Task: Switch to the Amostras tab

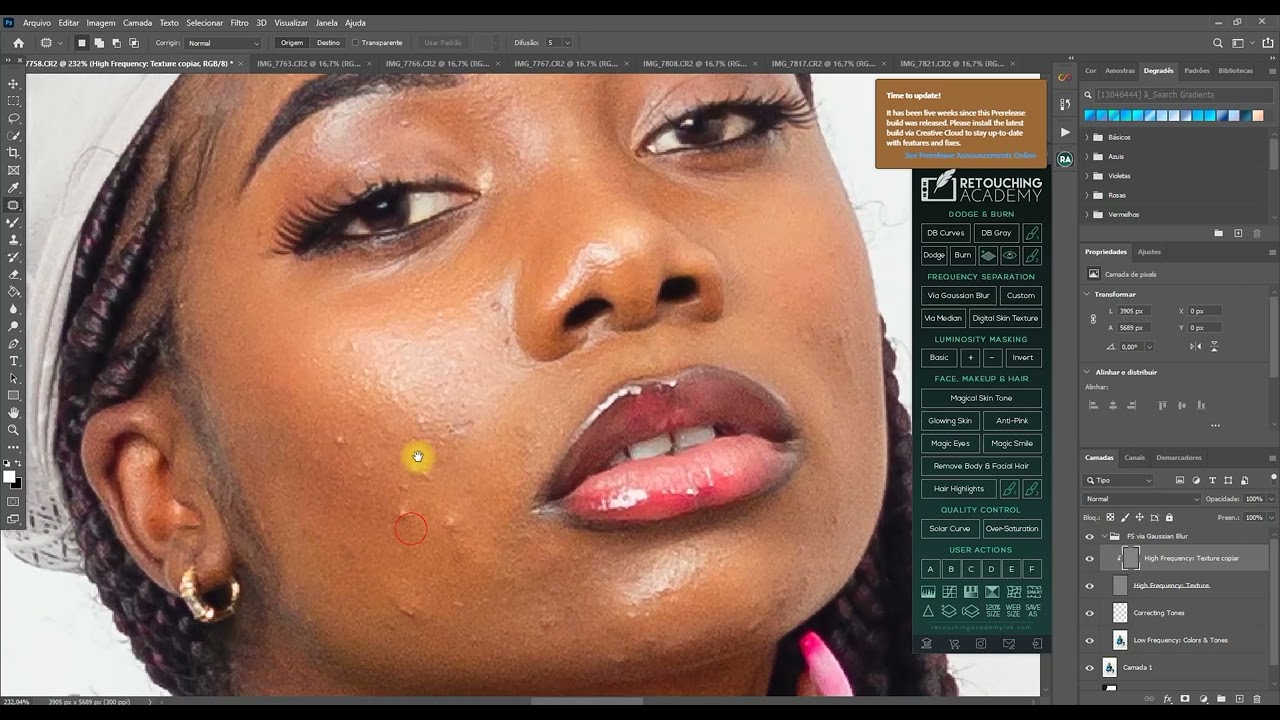Action: coord(1120,71)
